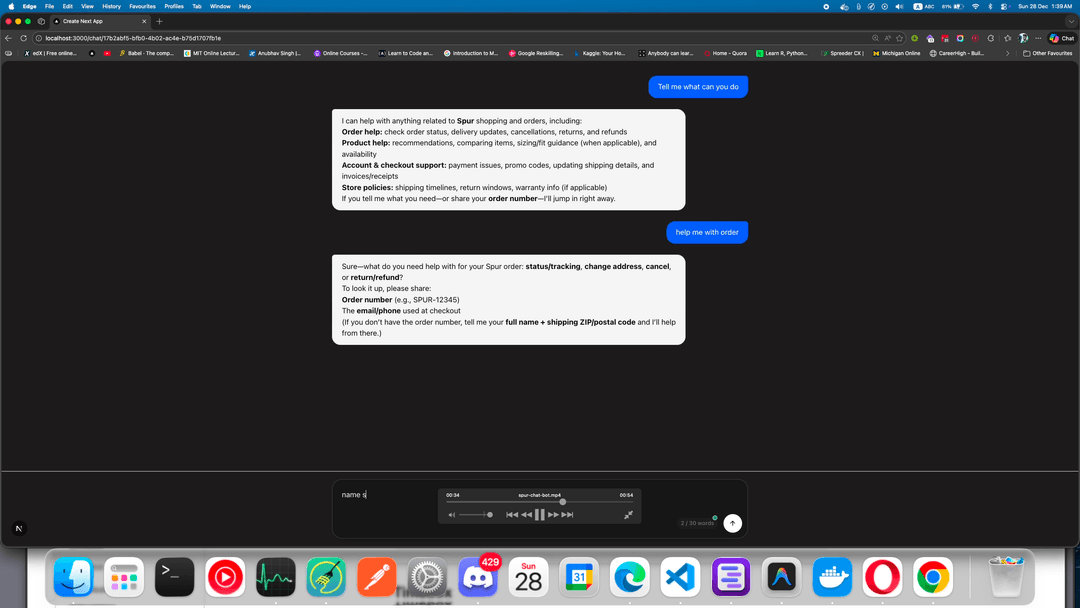Click the video progress slider

[563, 502]
